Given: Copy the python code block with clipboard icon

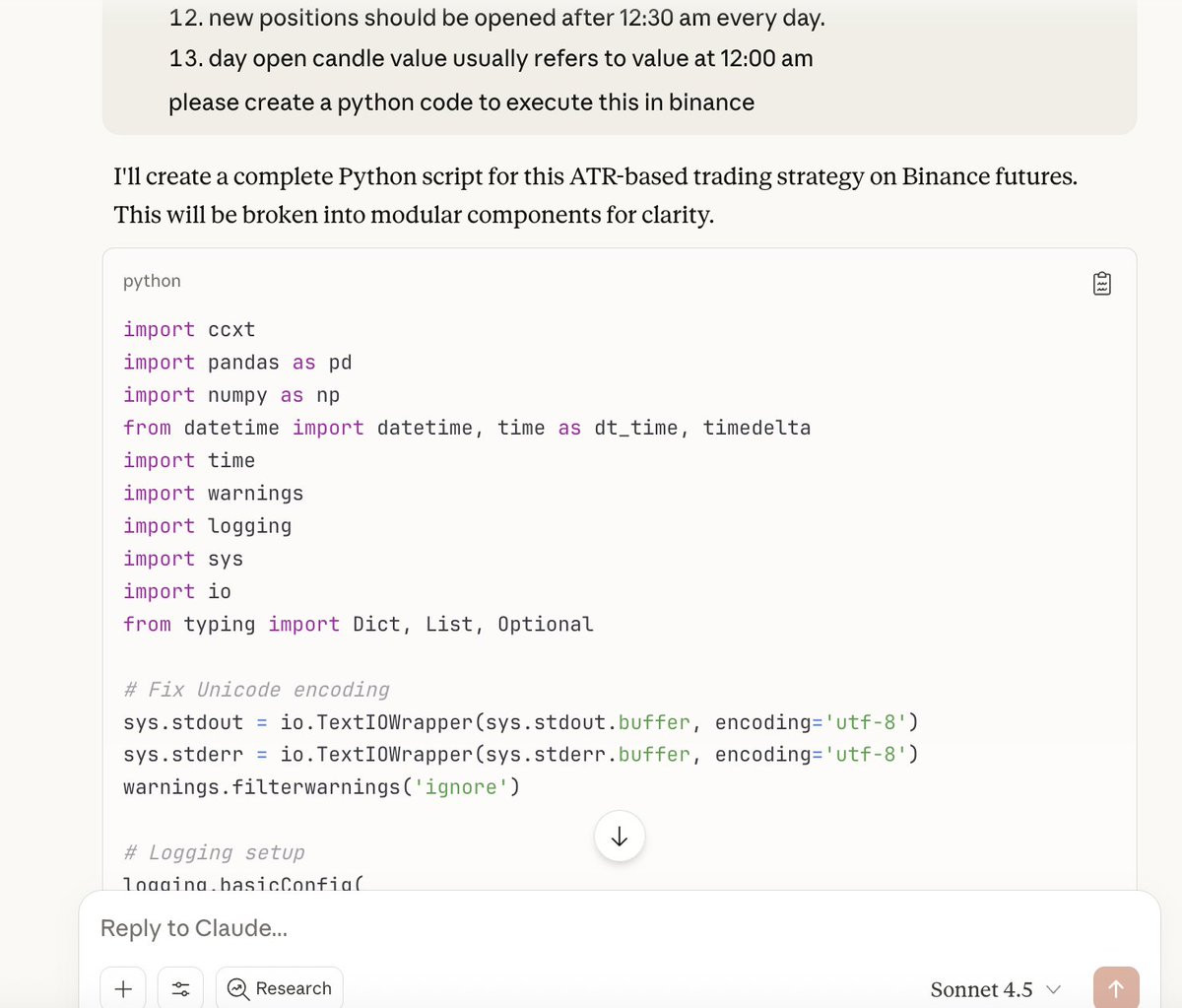Looking at the screenshot, I should (x=1102, y=284).
